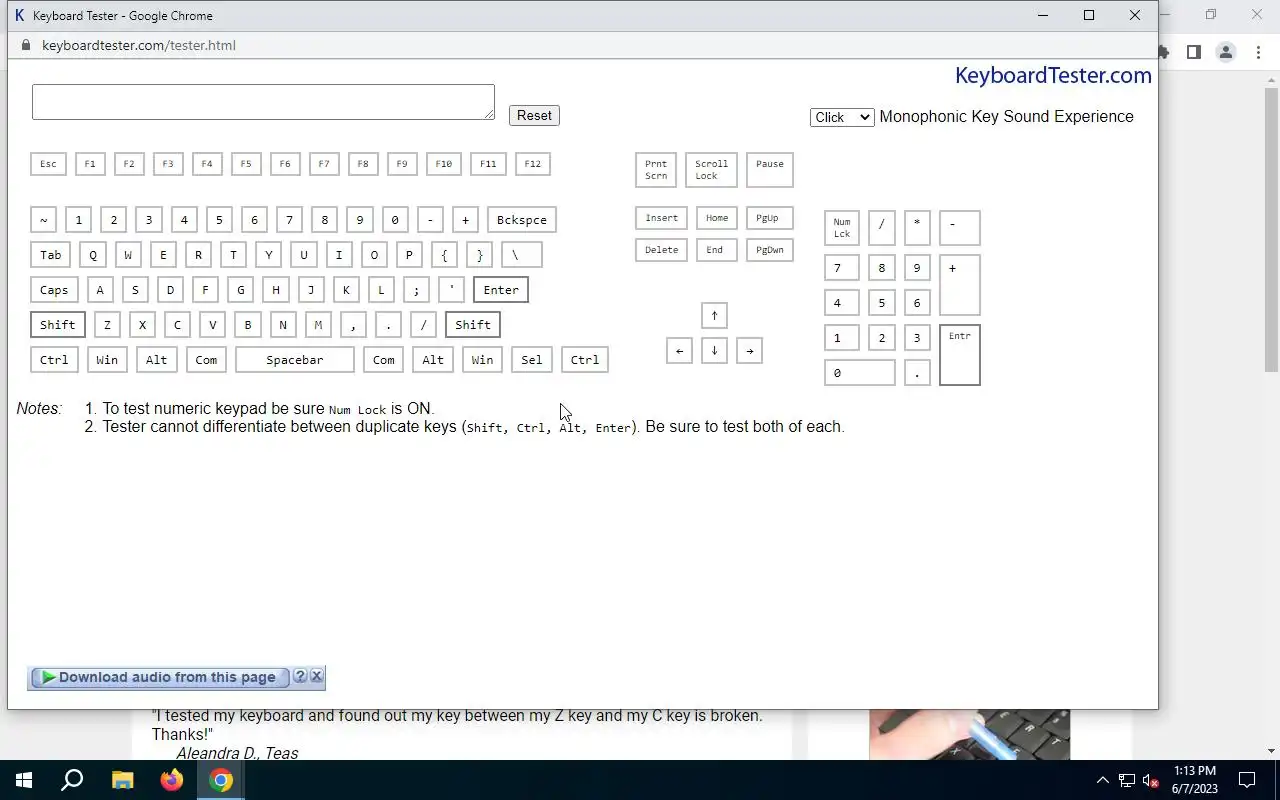Show hidden system tray icons
The width and height of the screenshot is (1280, 800).
[x=1103, y=781]
